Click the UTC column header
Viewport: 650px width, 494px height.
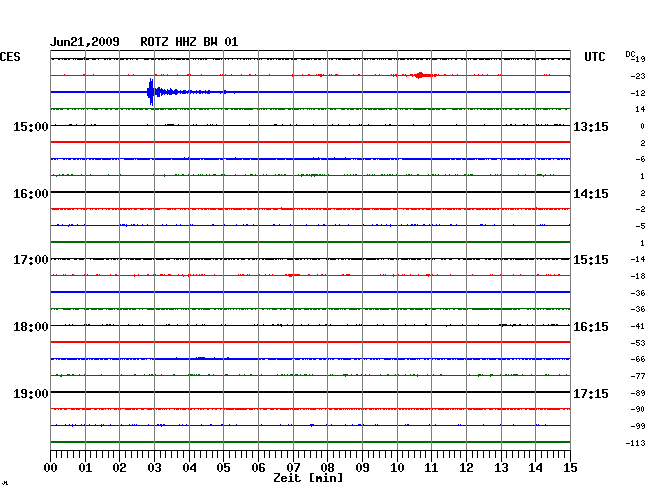594,57
